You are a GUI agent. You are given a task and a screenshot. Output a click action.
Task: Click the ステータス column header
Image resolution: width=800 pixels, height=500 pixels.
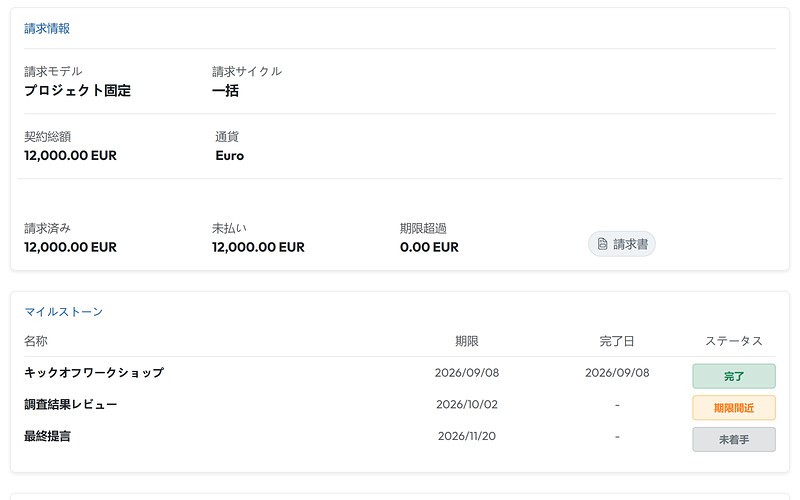734,341
